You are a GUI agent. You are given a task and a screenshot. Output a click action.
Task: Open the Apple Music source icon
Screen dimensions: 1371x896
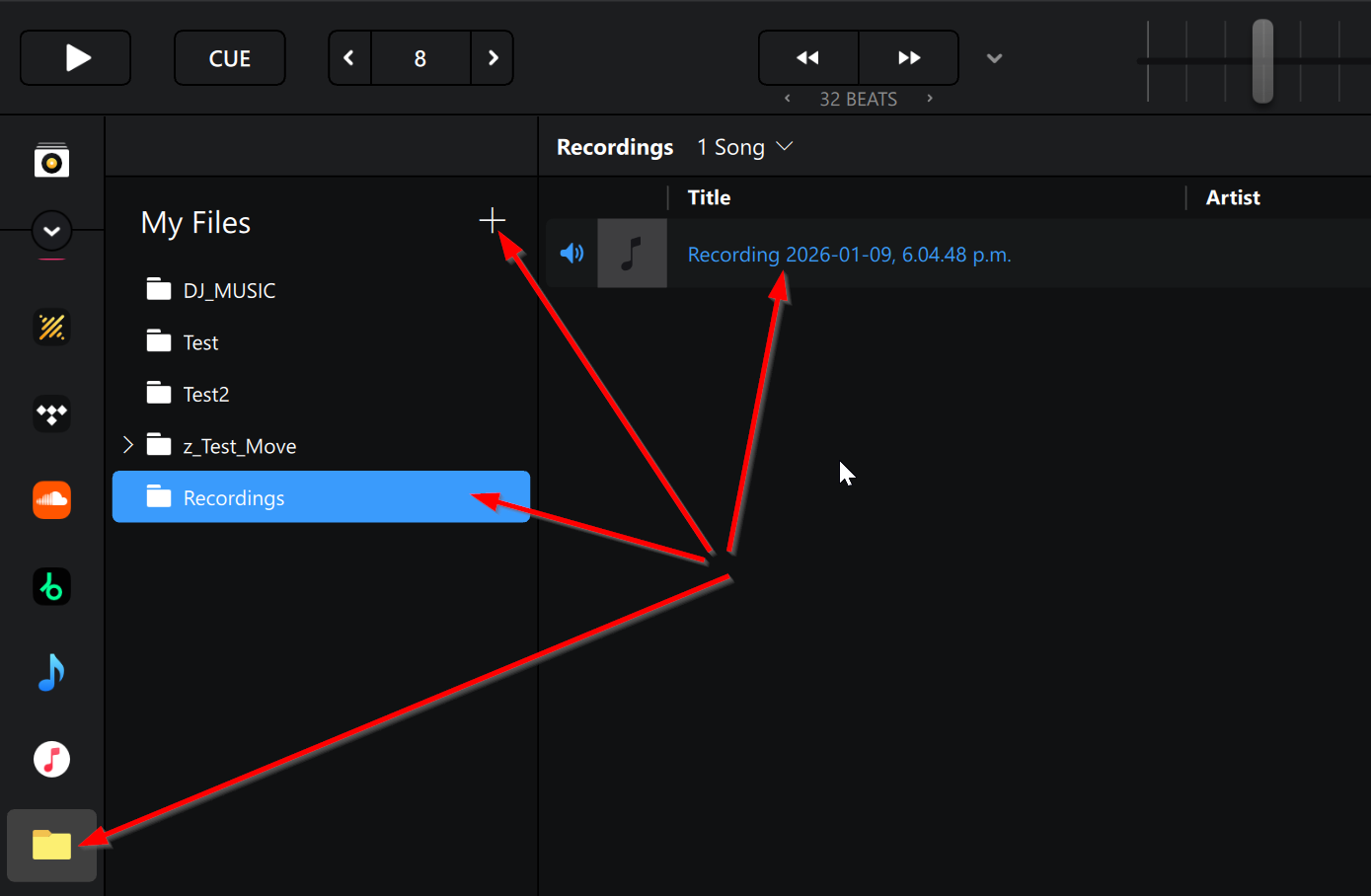[x=51, y=759]
